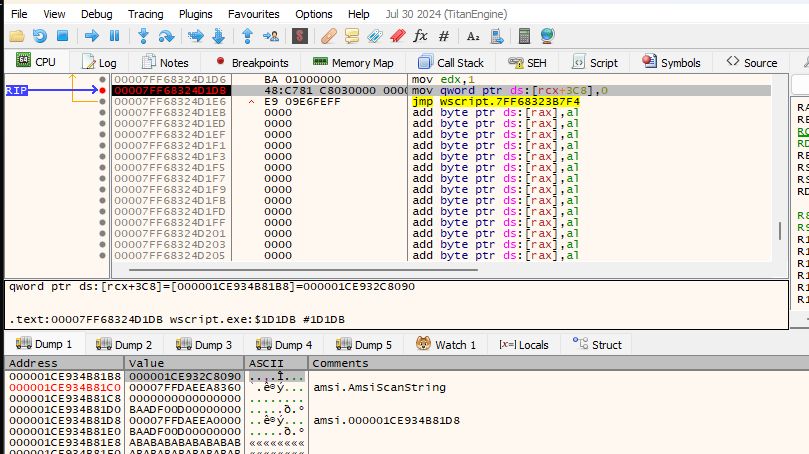809x454 pixels.
Task: Click the disassembly horizontal scrollbar
Action: (x=303, y=269)
